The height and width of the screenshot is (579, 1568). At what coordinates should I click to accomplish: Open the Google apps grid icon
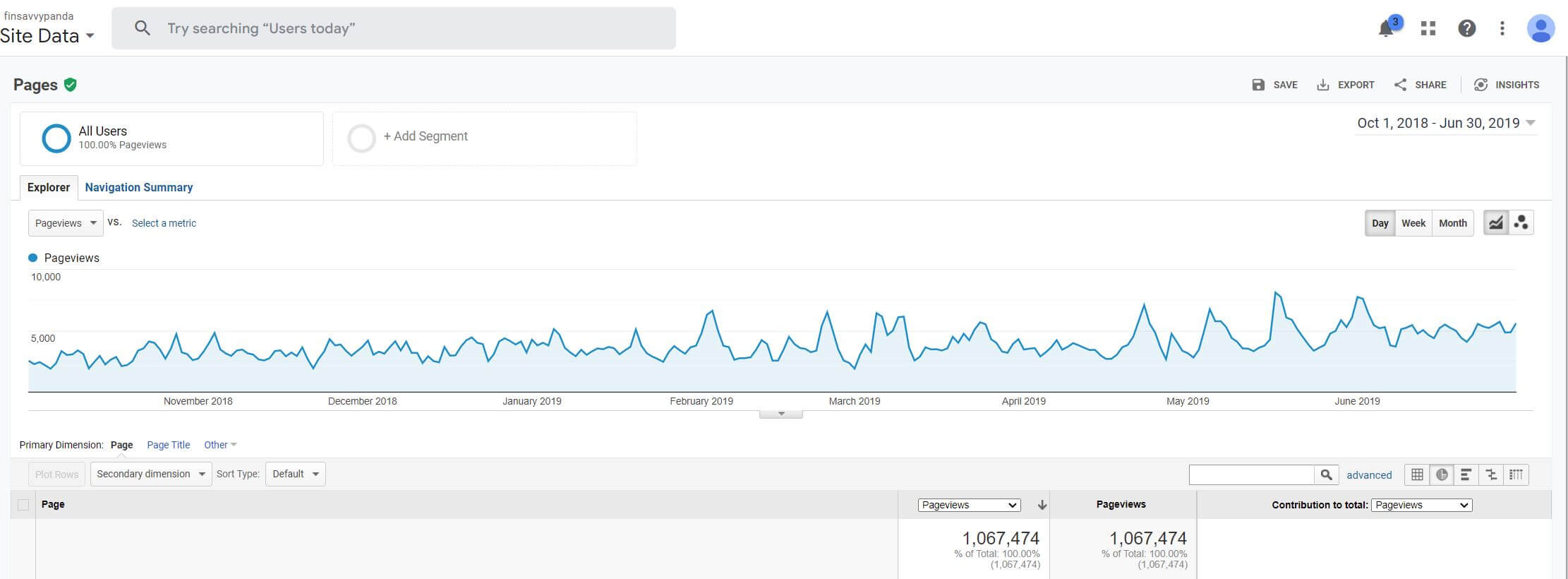(1428, 28)
